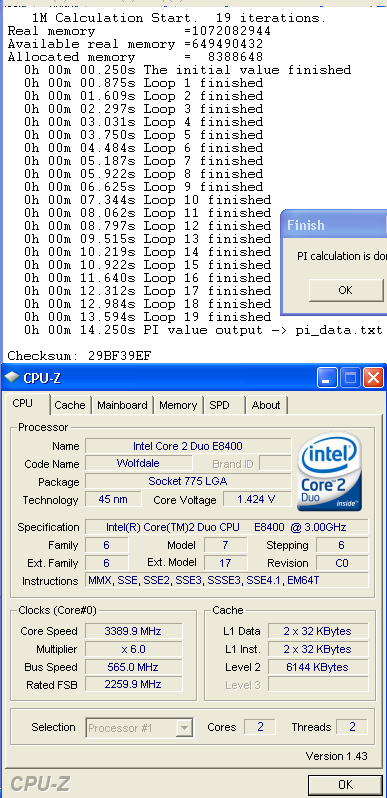387x798 pixels.
Task: Click the Available real memory line
Action: coord(135,44)
